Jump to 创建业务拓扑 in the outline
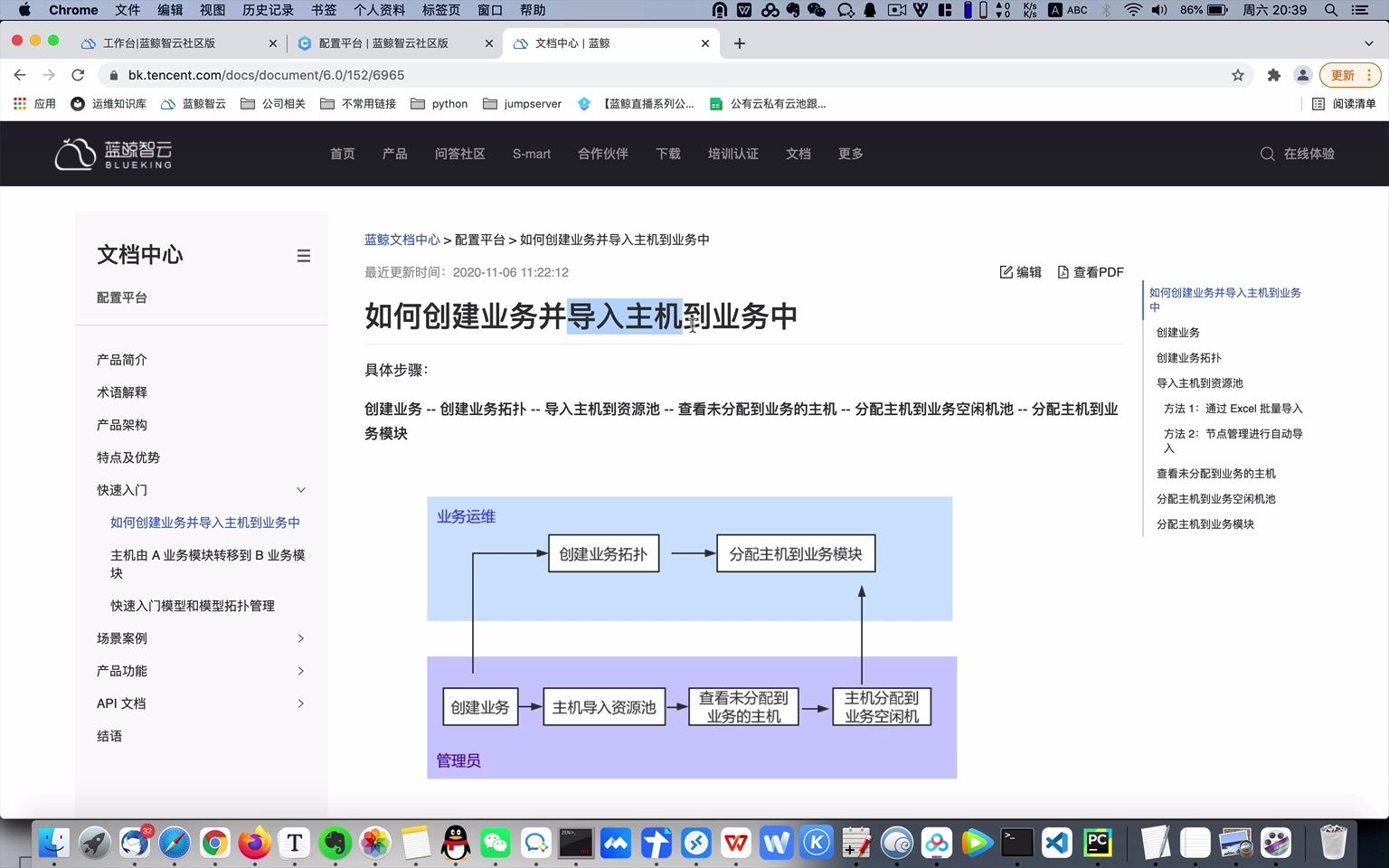This screenshot has width=1389, height=868. pyautogui.click(x=1189, y=358)
